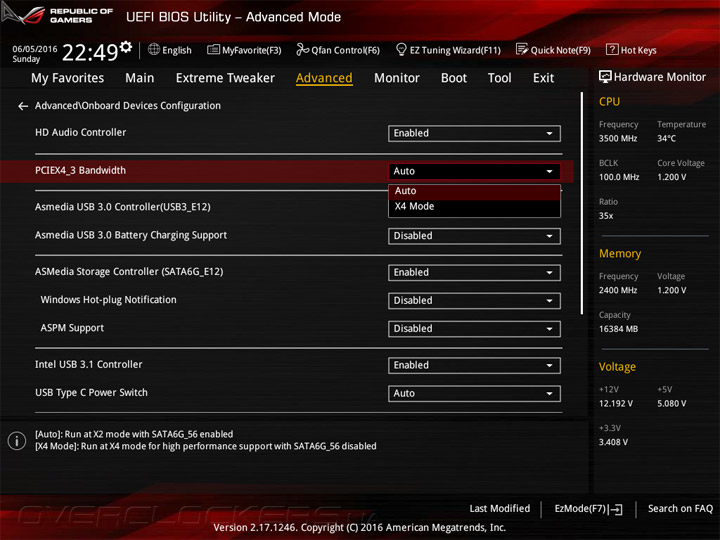
Task: Click Last Modified
Action: click(x=500, y=509)
